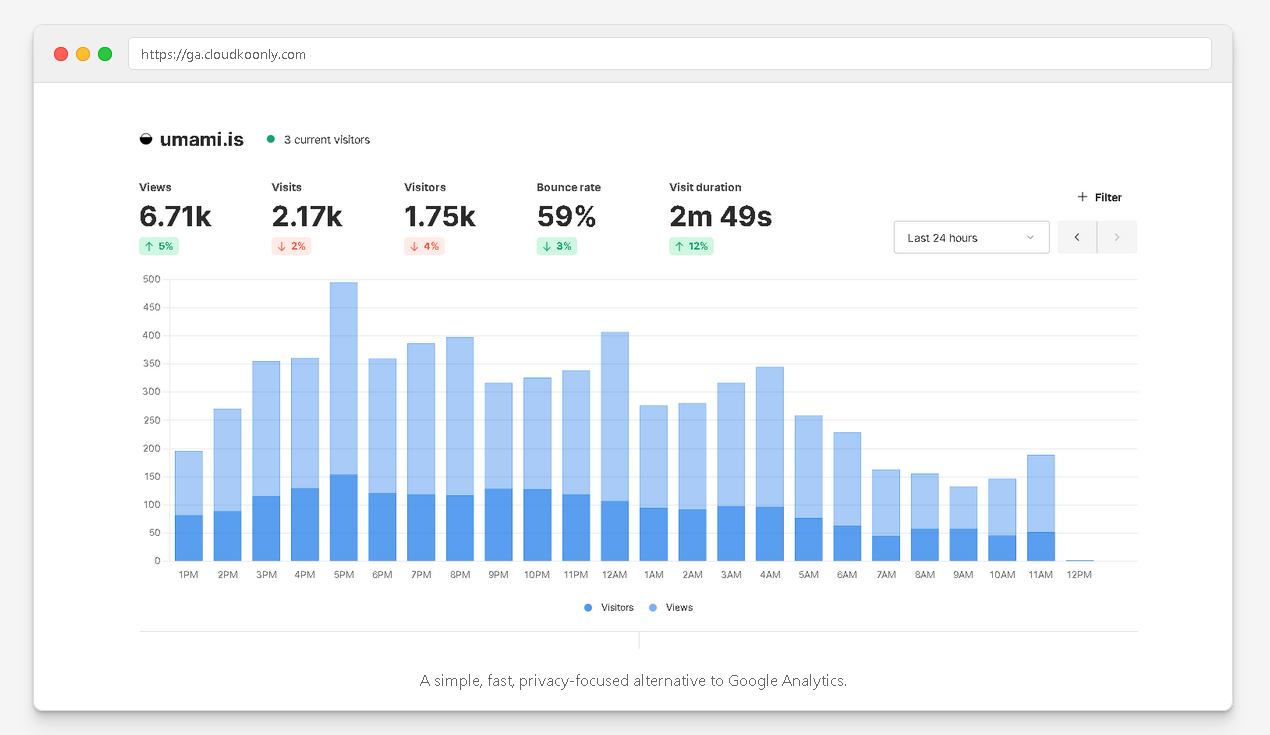Click the 59% Bounce rate value
This screenshot has height=735, width=1270.
coord(566,216)
